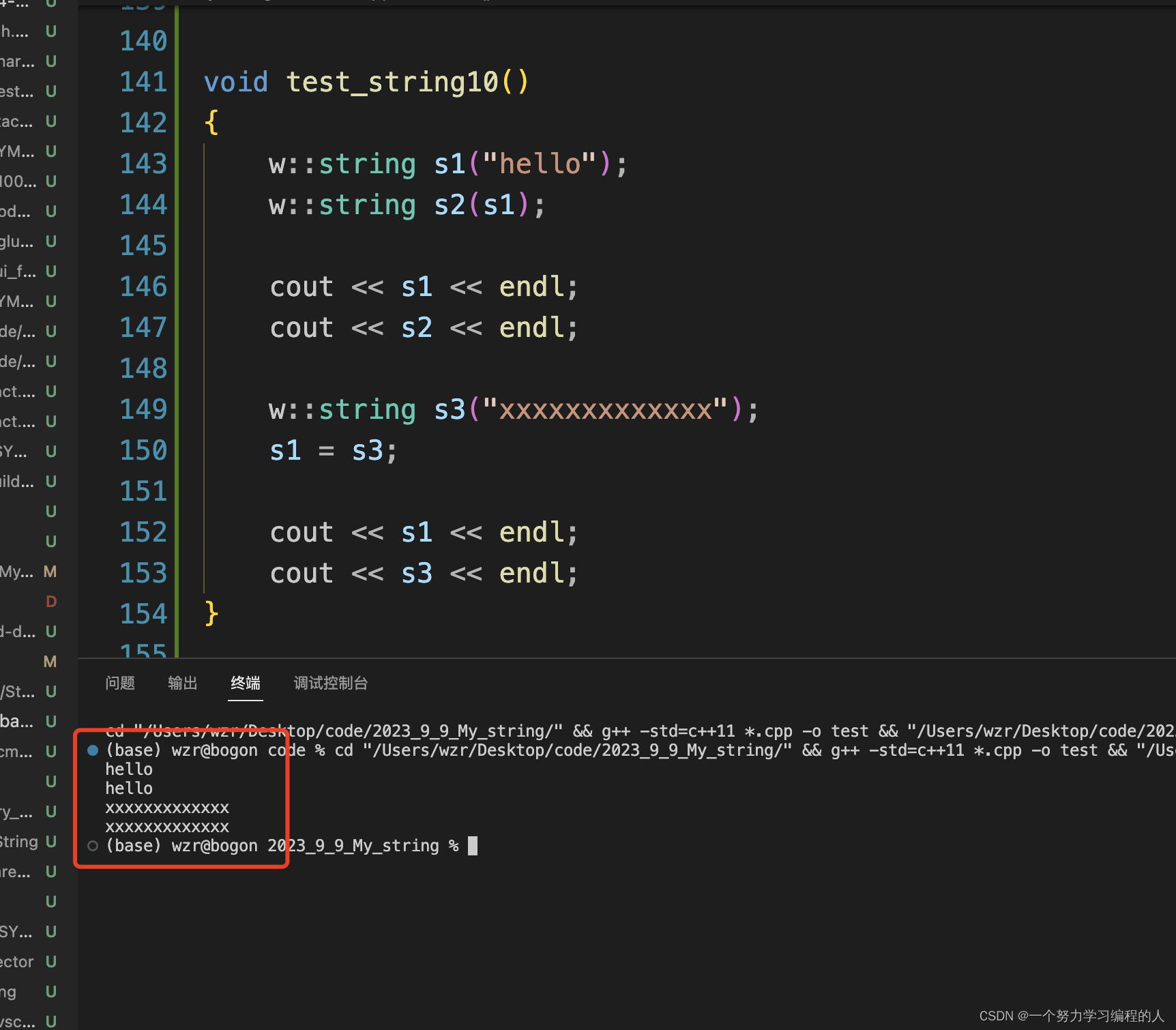Focus the terminal cursor after 2023_9_9_My_string %

473,846
